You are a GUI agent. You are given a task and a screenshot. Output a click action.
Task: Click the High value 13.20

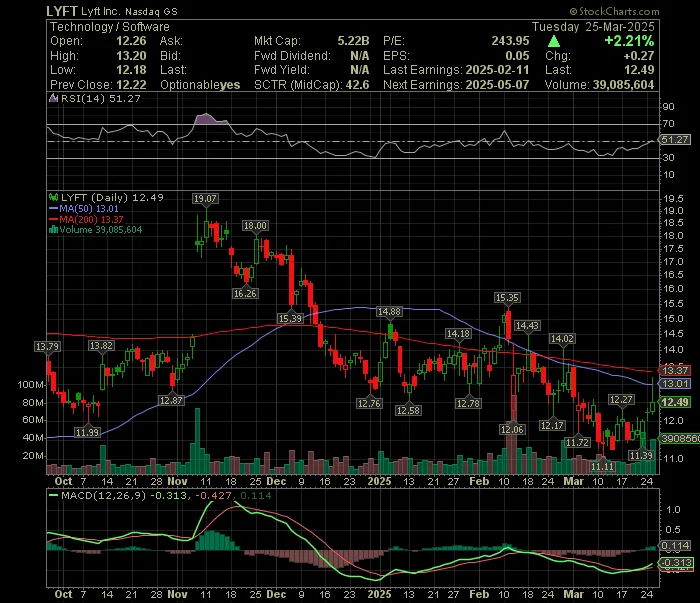131,56
